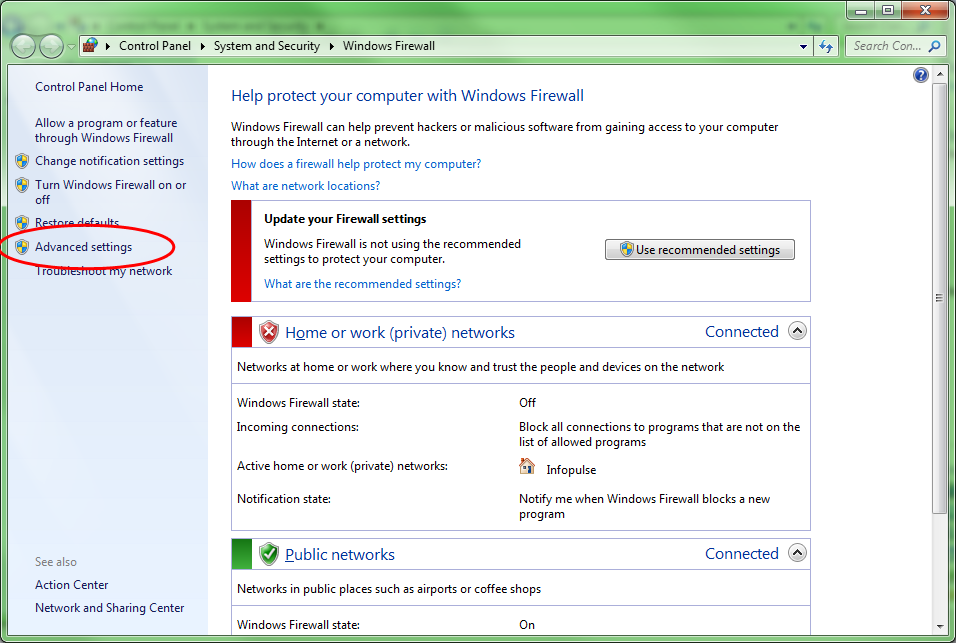Click the Forward navigation arrow

point(51,46)
